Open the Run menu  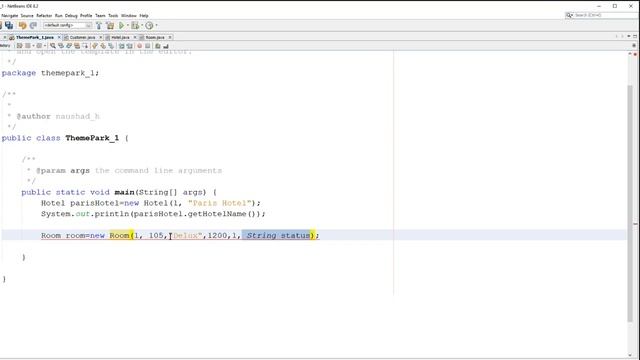click(59, 16)
